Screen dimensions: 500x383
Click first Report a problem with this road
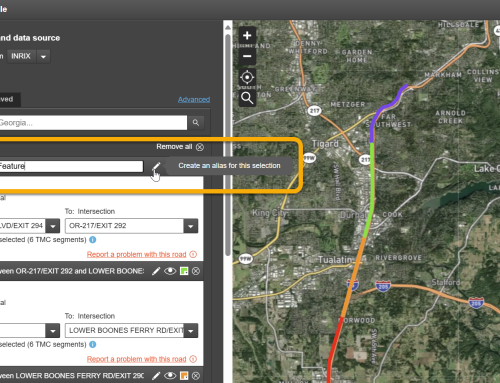136,254
